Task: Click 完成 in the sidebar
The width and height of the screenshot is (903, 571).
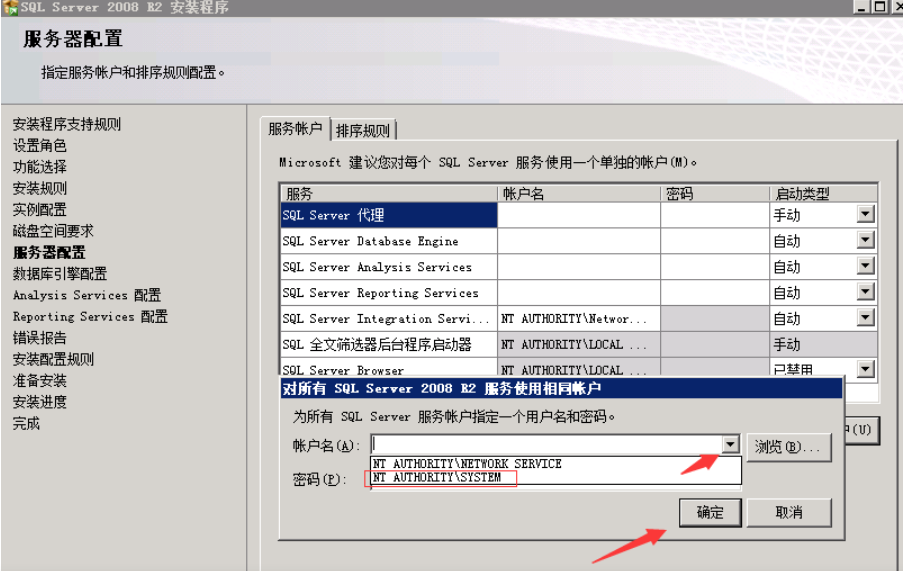Action: 26,424
